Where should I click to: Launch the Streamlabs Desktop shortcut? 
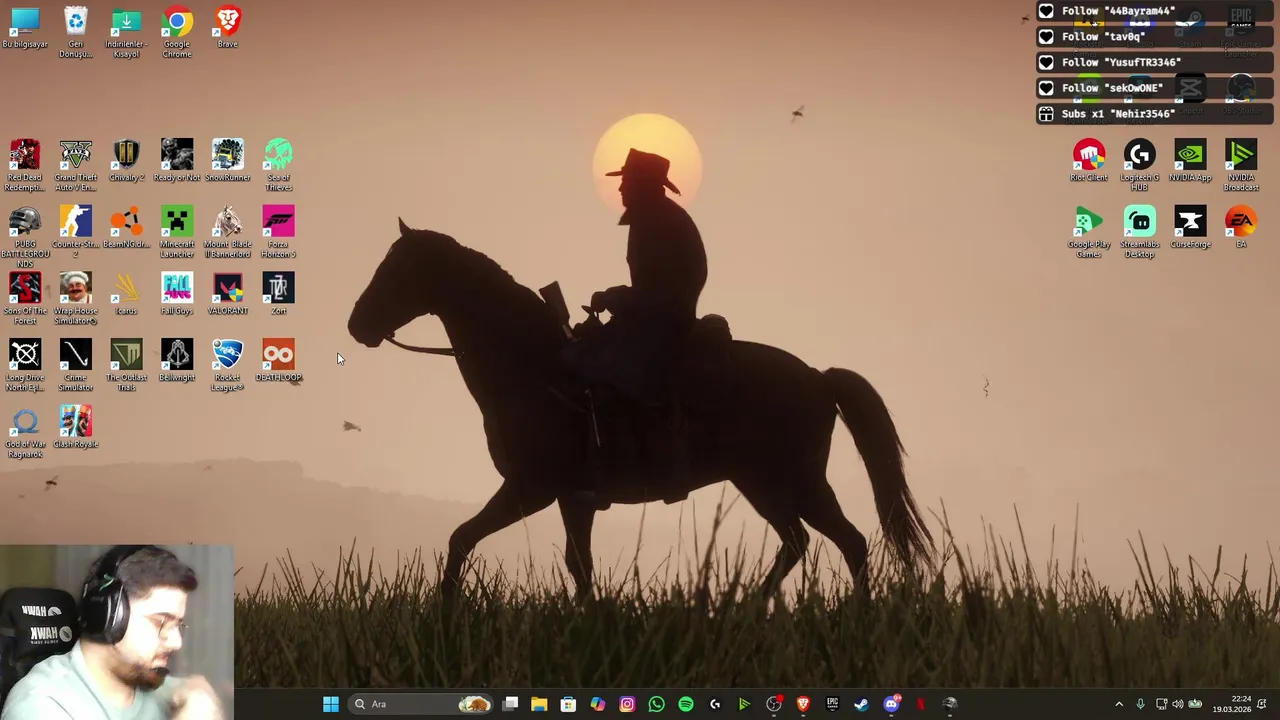[1139, 232]
